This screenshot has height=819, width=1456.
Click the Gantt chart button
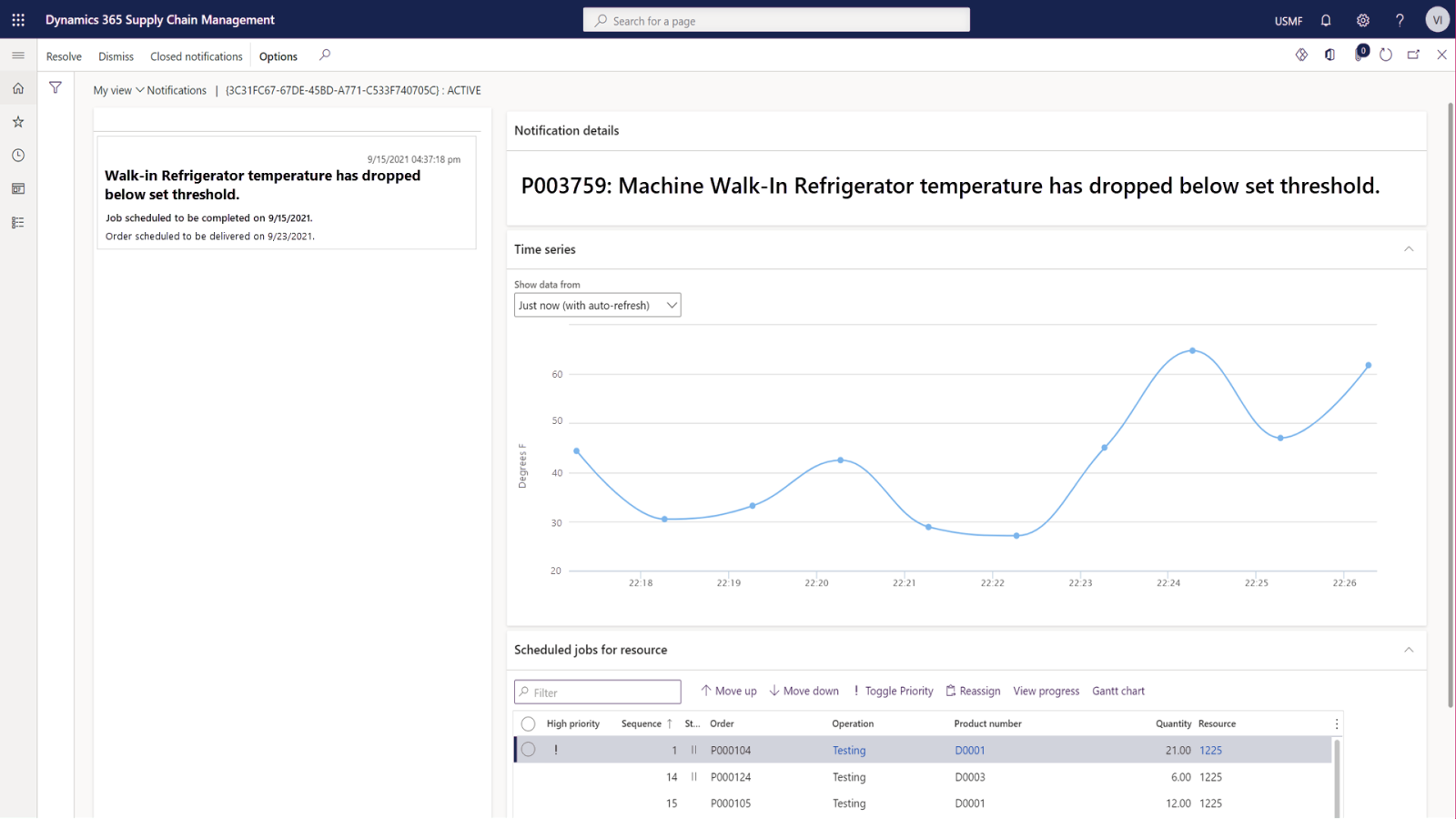click(1118, 691)
